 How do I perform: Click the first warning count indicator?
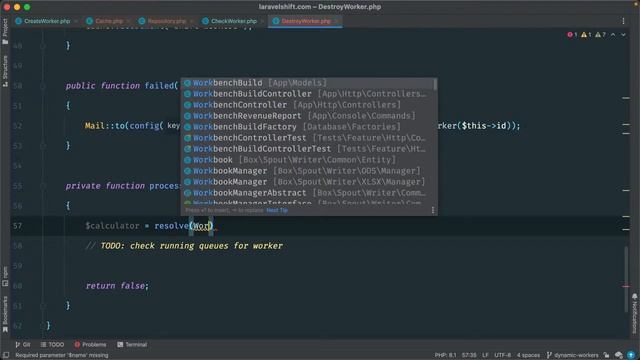click(x=586, y=35)
